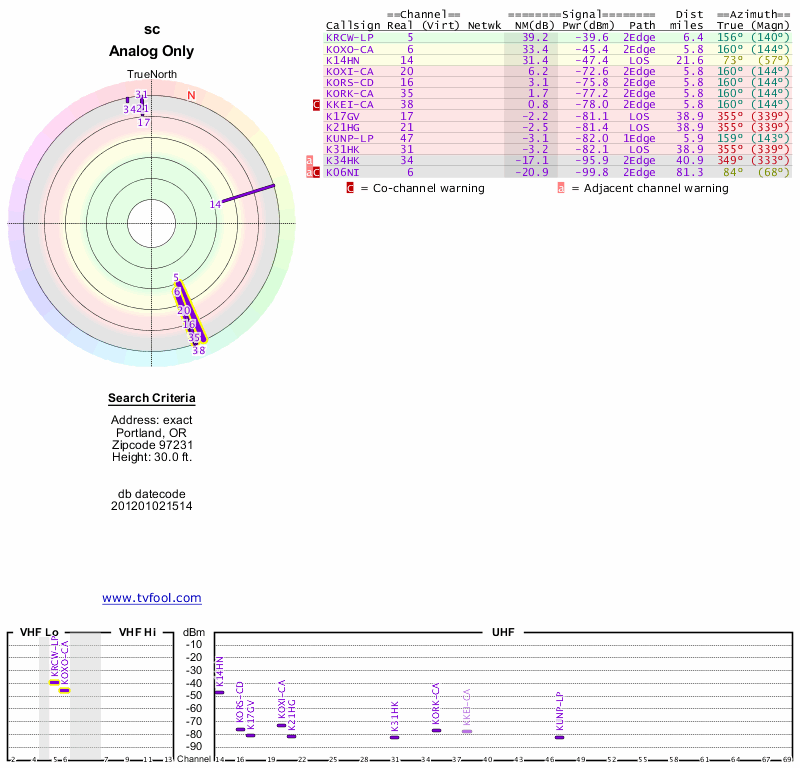Click the K14HN signal marker in UHF chart

(x=220, y=692)
